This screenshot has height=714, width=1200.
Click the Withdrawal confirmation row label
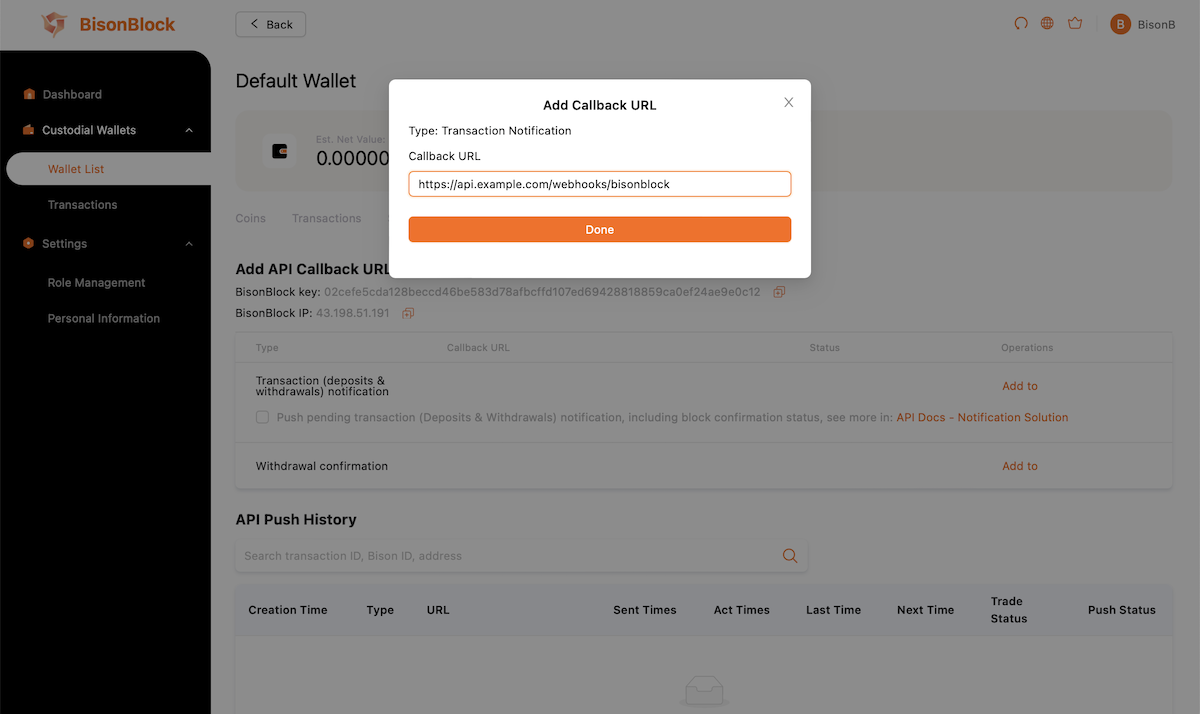pos(322,466)
